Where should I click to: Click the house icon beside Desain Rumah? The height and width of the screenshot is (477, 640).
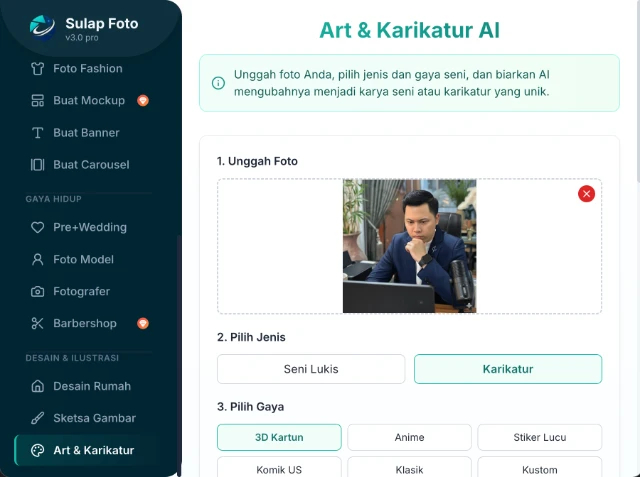click(x=38, y=387)
